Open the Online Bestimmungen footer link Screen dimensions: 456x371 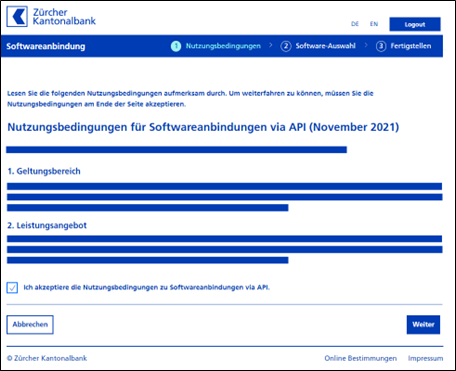361,358
